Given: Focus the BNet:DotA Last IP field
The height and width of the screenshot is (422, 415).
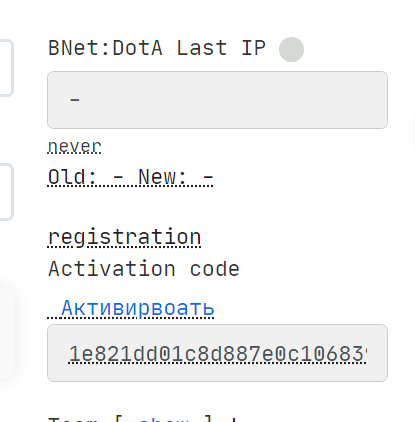Looking at the screenshot, I should (x=217, y=100).
